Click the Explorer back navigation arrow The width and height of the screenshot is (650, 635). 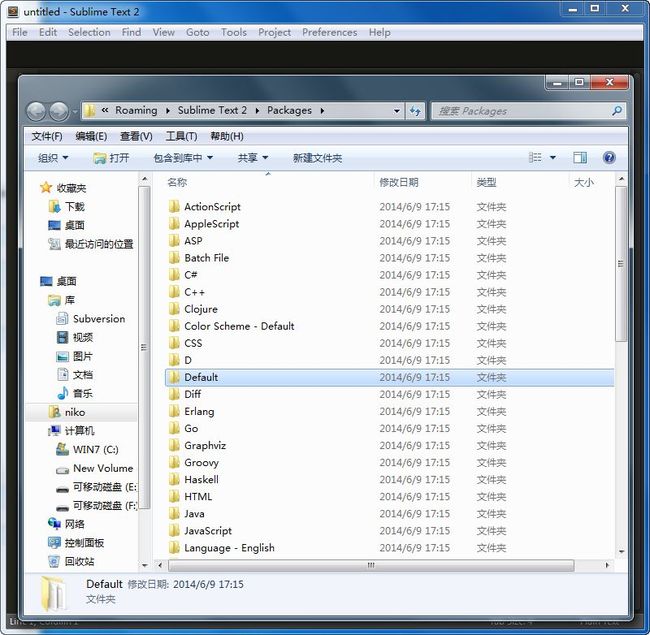(x=36, y=111)
